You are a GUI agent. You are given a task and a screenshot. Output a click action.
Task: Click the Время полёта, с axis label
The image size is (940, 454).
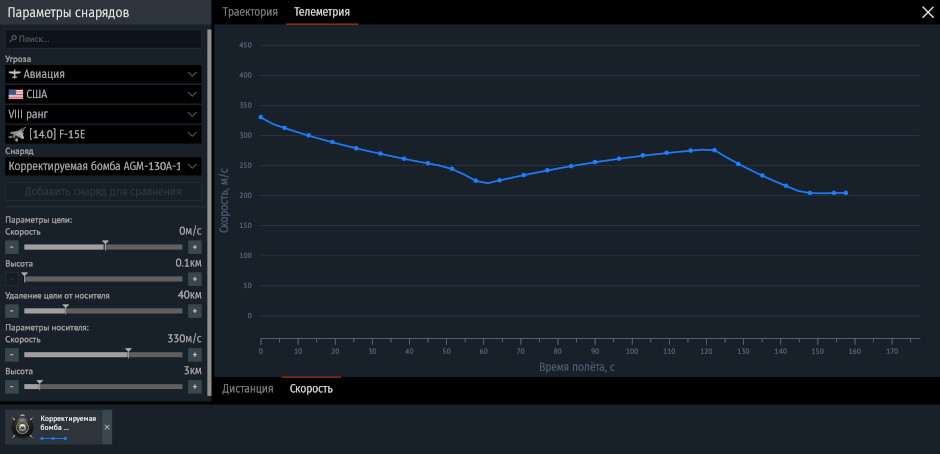577,367
